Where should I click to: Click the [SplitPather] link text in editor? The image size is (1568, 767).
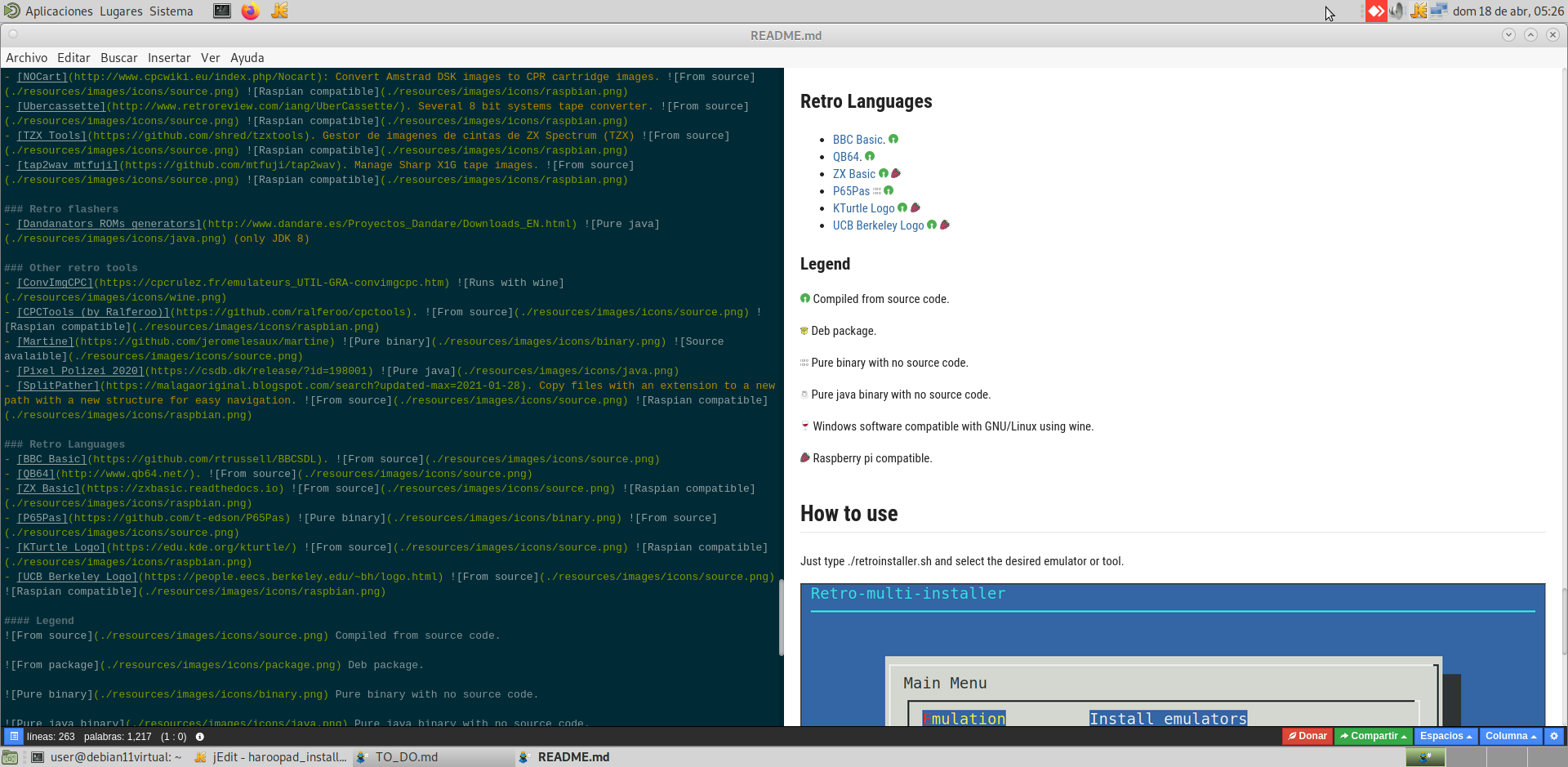coord(58,386)
